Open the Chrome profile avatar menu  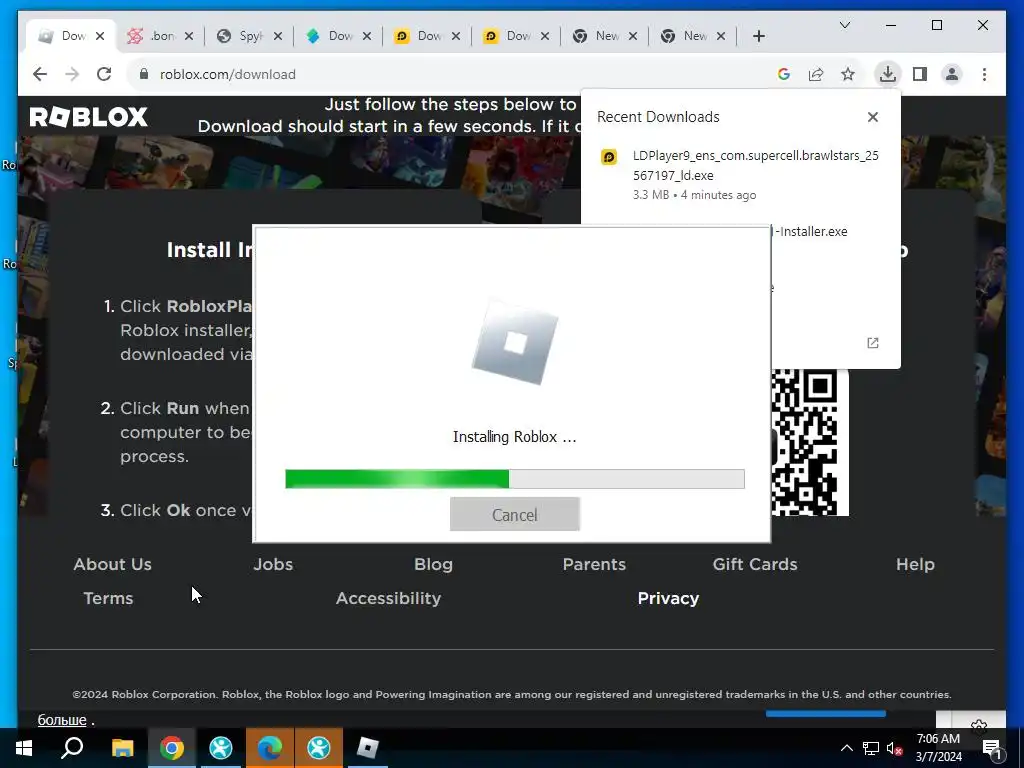[952, 74]
